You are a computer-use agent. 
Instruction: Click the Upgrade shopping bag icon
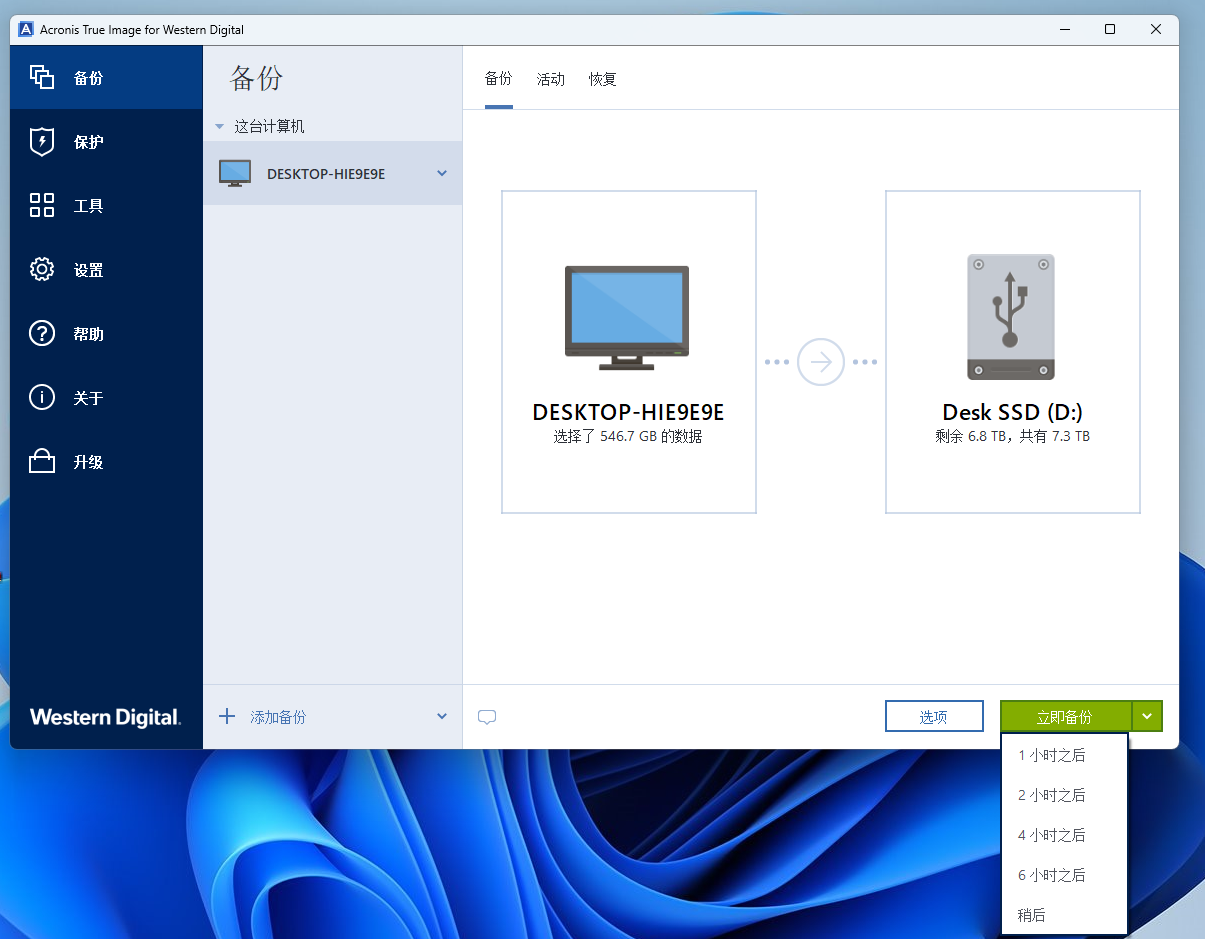tap(41, 462)
